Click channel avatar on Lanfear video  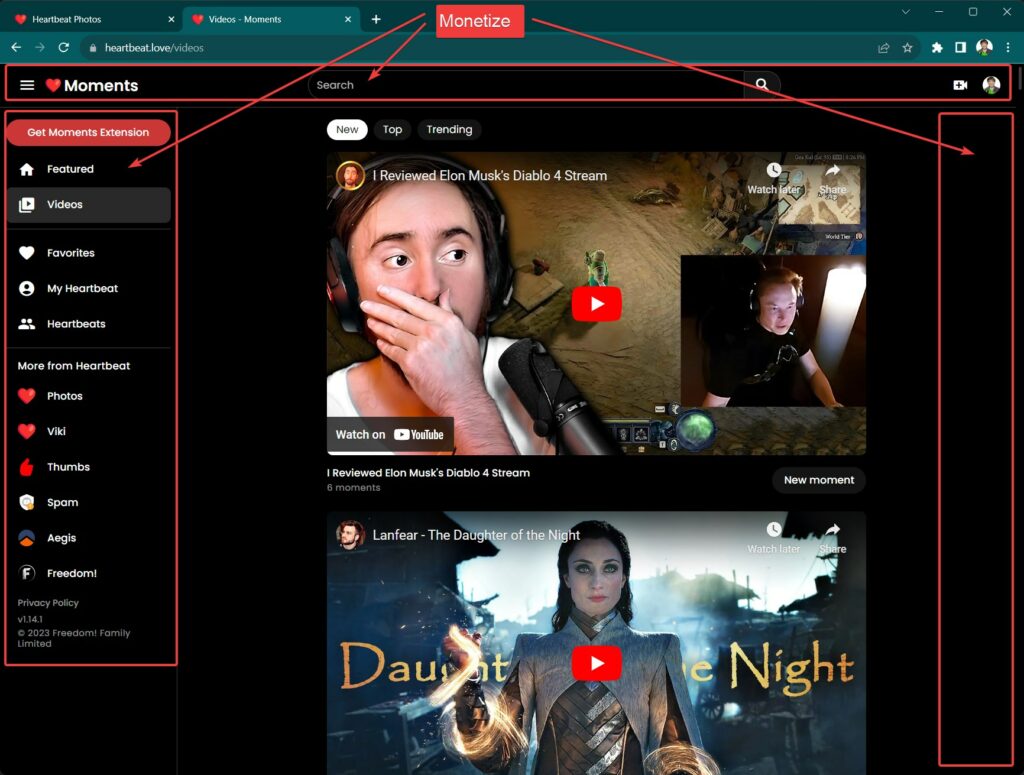tap(350, 535)
